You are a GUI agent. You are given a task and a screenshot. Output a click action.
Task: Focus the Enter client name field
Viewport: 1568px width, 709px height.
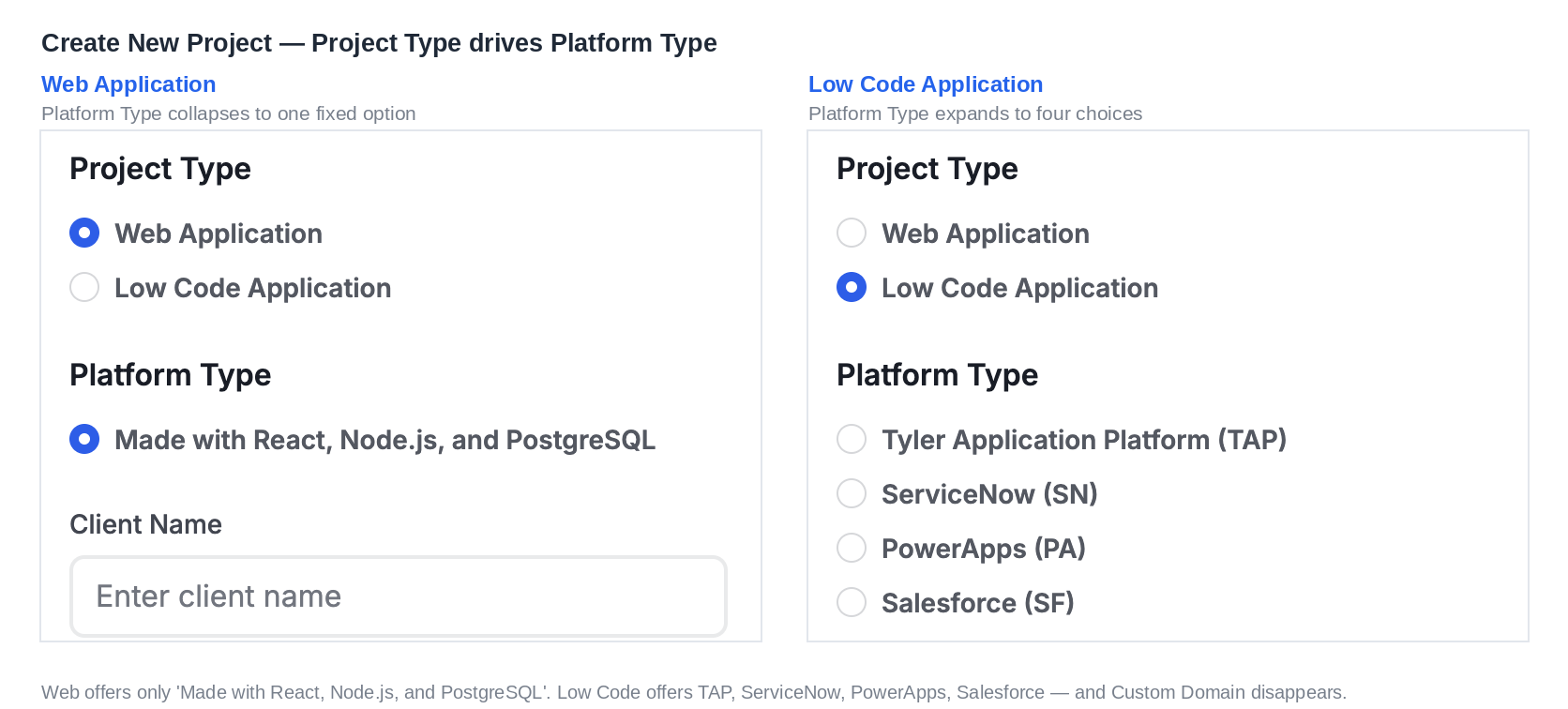click(399, 596)
